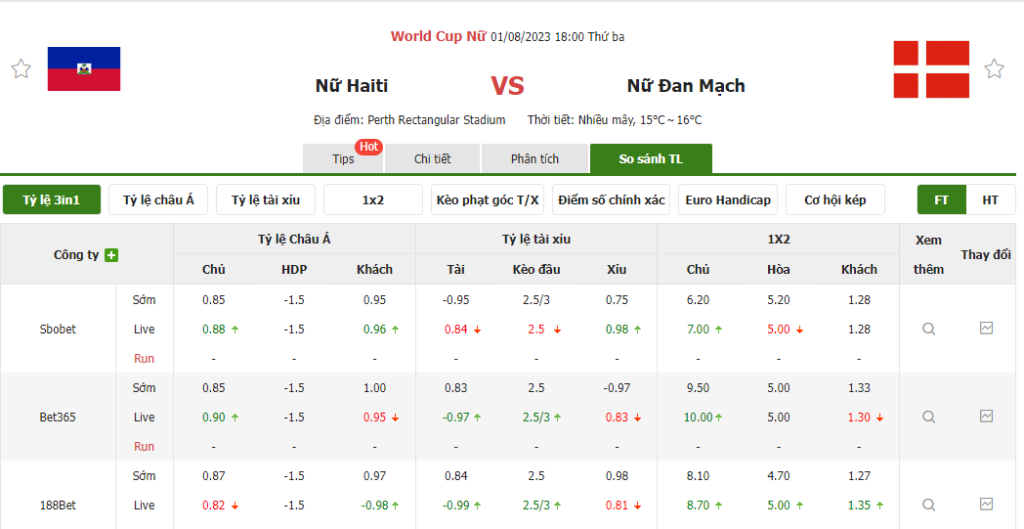The image size is (1024, 529).
Task: Click the Bet365 magnifier icon
Action: click(x=929, y=417)
